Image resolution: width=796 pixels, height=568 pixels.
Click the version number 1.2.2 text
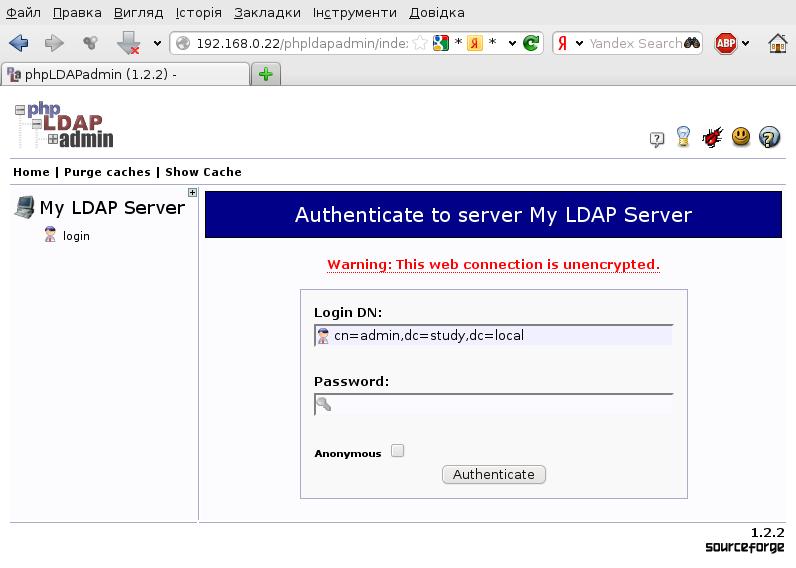pos(768,532)
